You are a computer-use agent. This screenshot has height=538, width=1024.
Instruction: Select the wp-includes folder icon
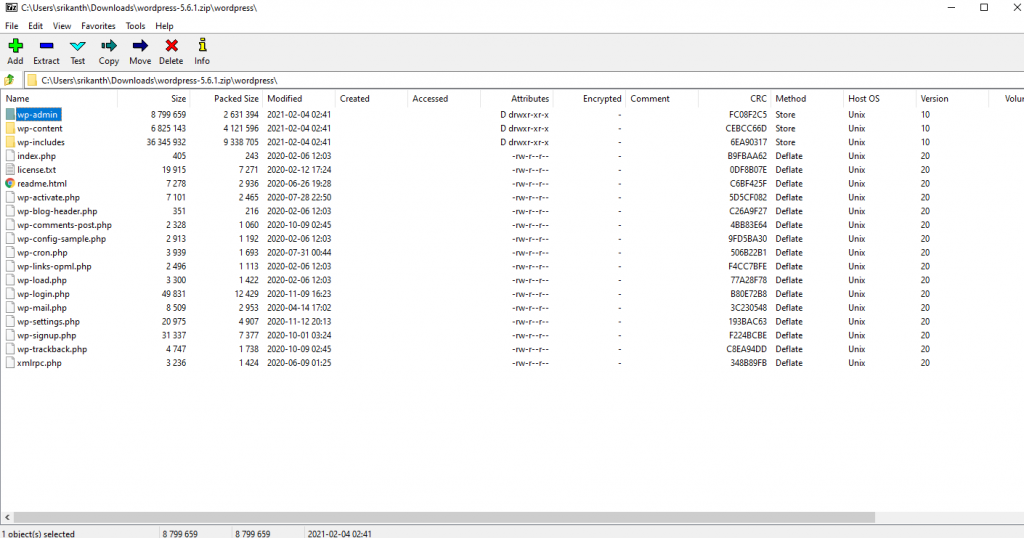10,142
